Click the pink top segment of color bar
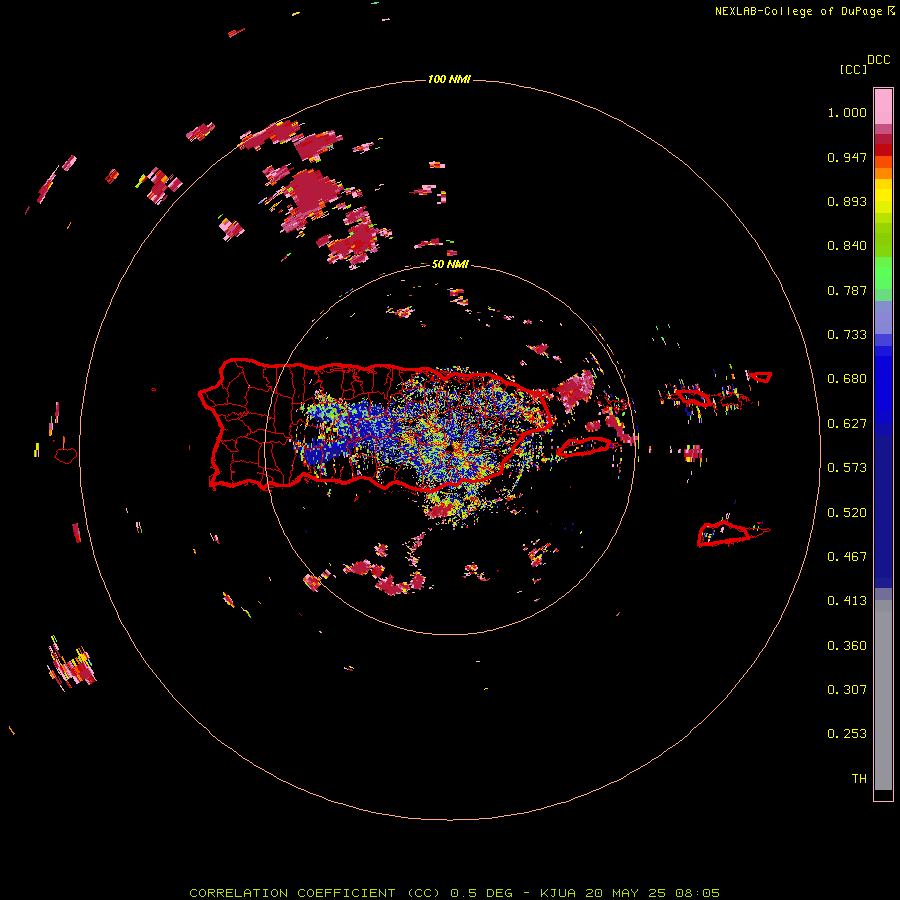Viewport: 900px width, 900px height. 883,106
